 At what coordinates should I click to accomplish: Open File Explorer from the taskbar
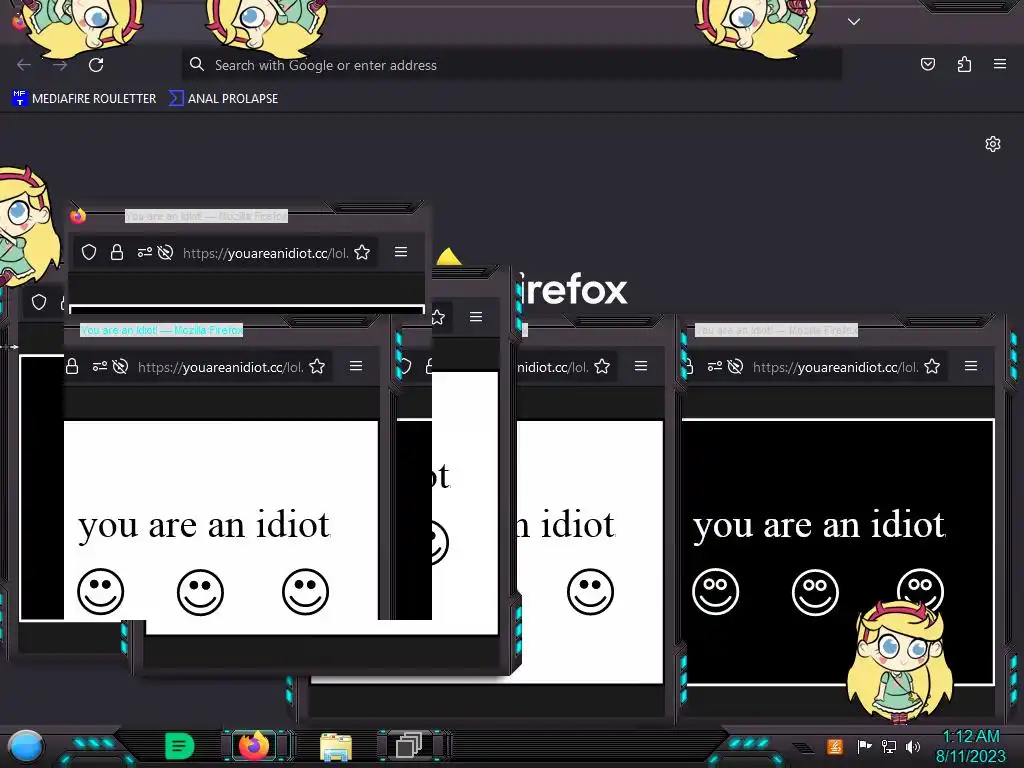pos(336,746)
